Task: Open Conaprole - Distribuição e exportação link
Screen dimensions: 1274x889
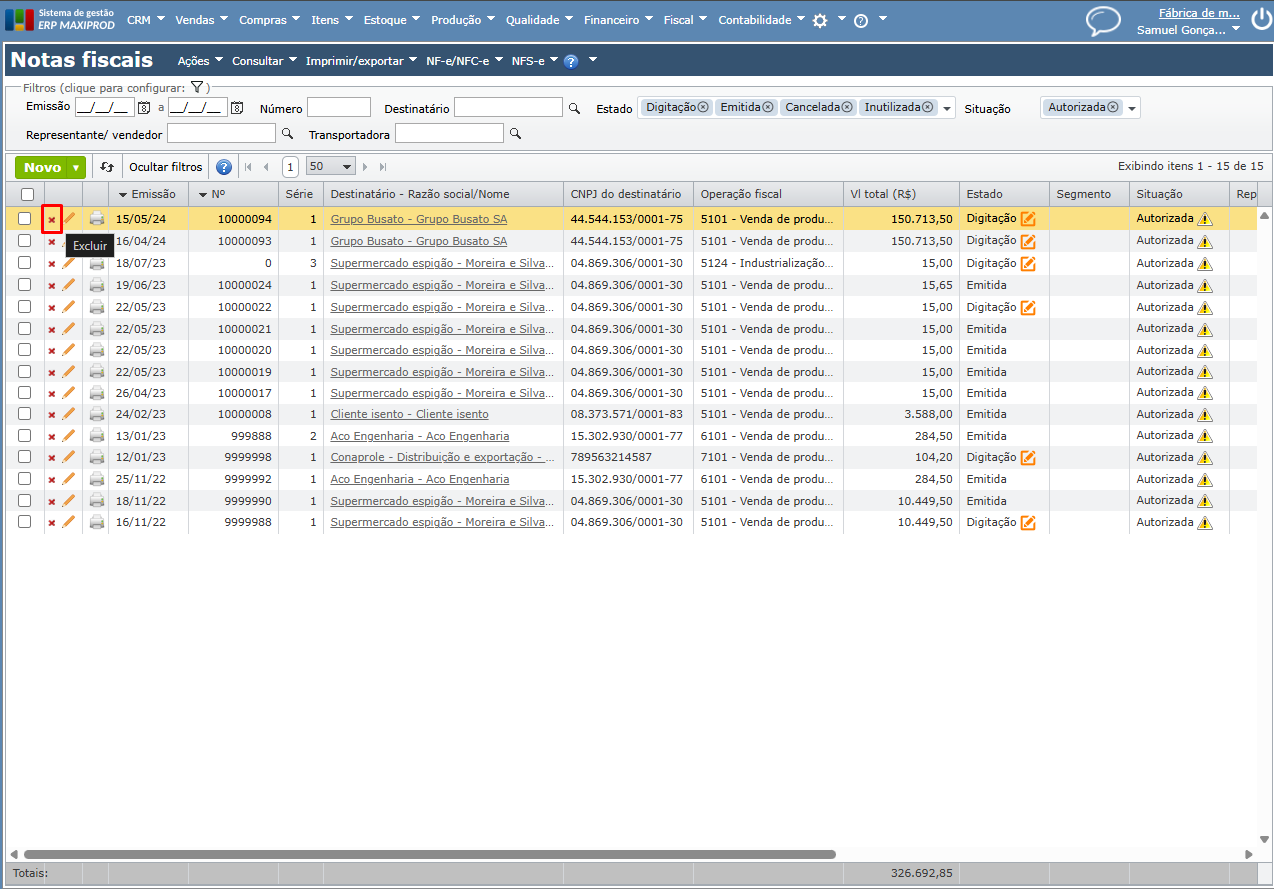Action: coord(443,457)
